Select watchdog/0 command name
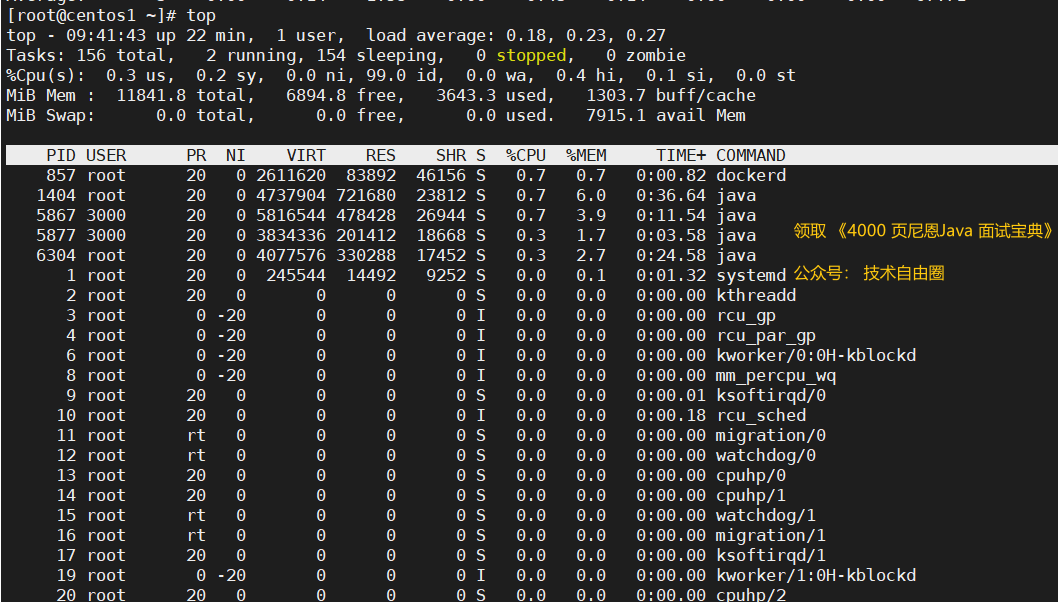Screen dimensions: 1058x602 point(766,456)
